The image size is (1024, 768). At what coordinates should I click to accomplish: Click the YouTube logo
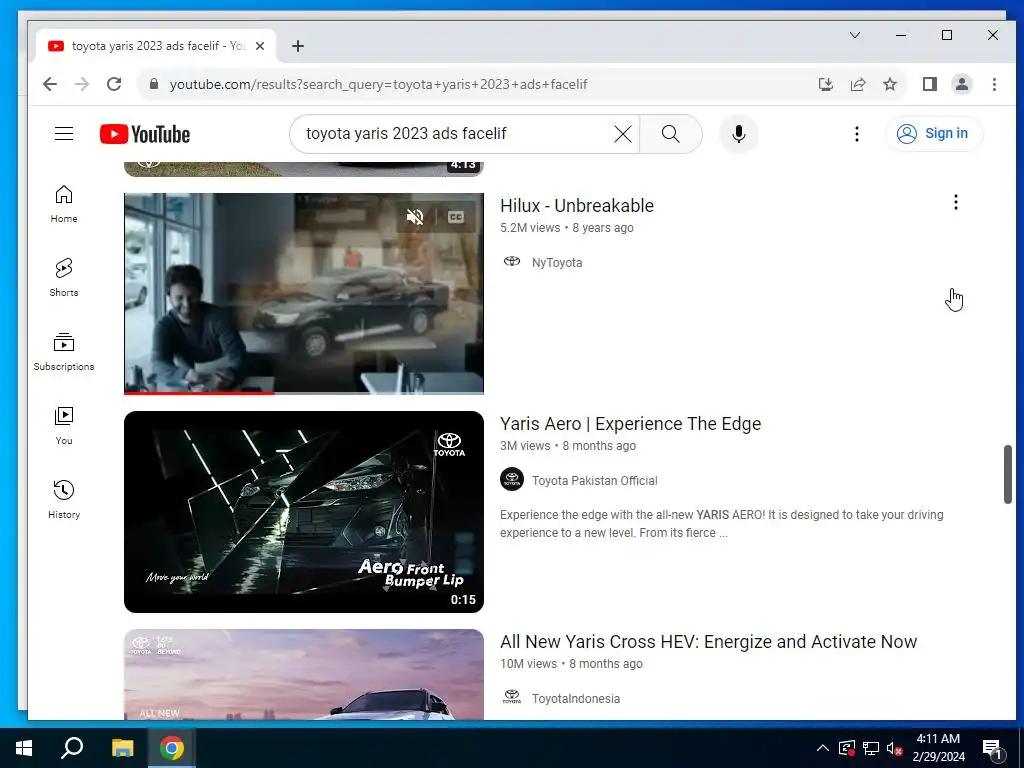145,134
